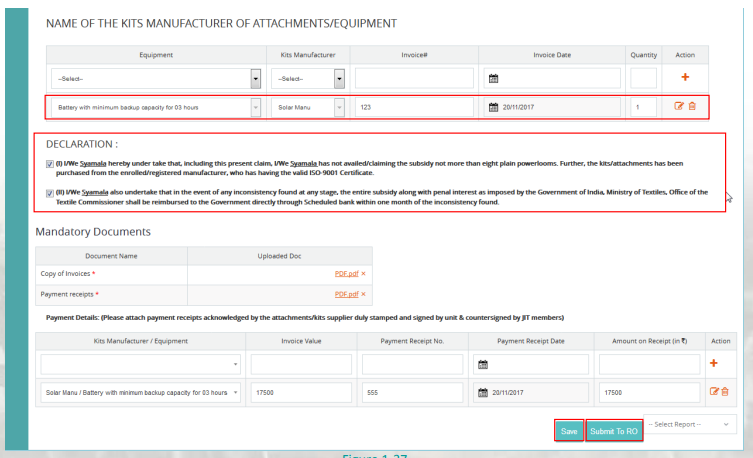The height and width of the screenshot is (458, 753).
Task: Click the empty Amount on Receipt field
Action: click(649, 364)
